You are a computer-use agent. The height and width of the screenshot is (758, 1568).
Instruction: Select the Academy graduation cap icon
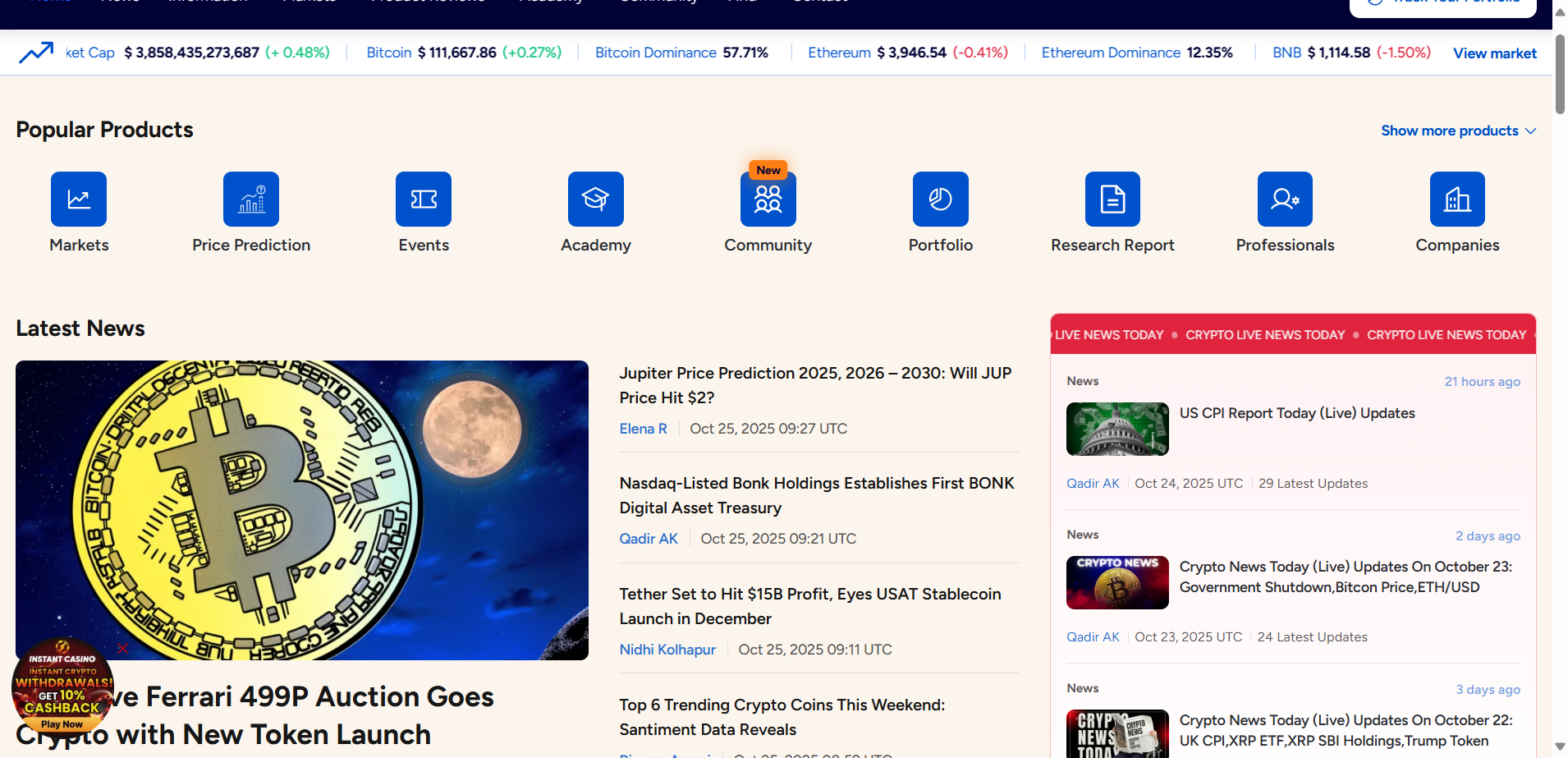(x=596, y=199)
